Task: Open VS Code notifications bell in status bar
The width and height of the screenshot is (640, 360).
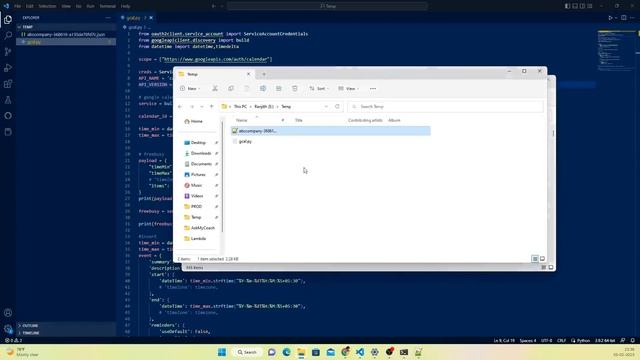Action: pyautogui.click(x=633, y=340)
